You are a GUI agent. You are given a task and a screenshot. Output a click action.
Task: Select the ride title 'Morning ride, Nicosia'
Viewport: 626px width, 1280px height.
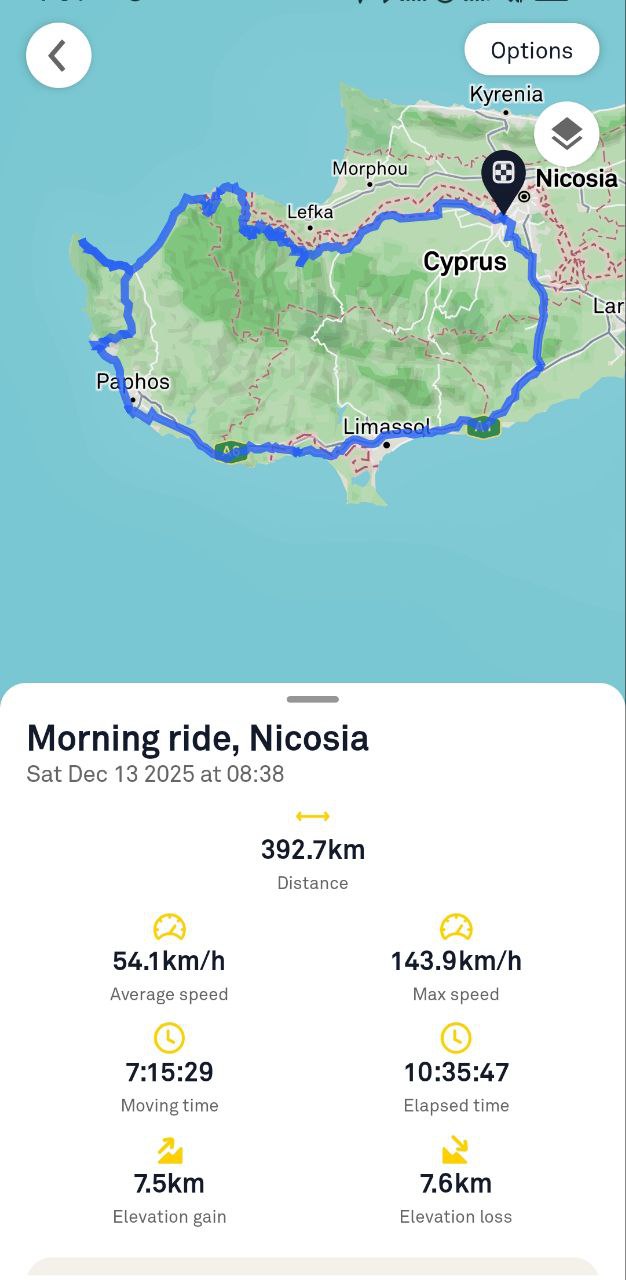coord(197,738)
